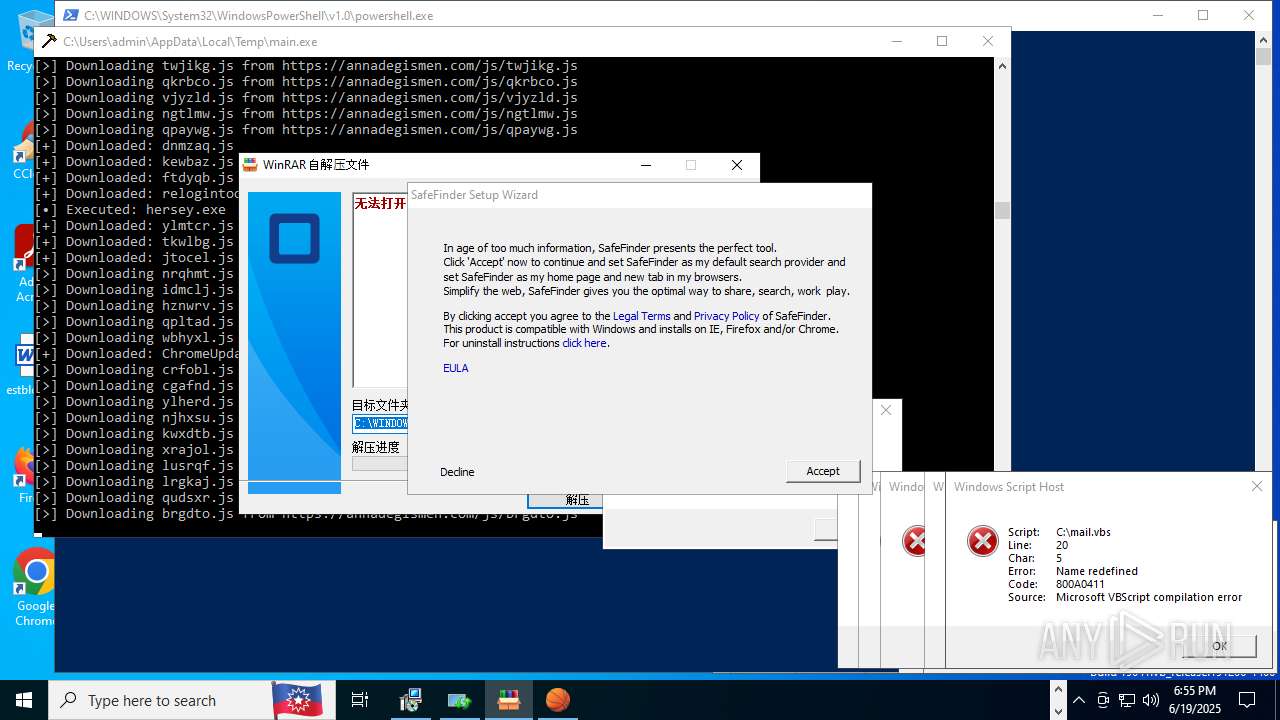Close the main.exe console window
Screen dimensions: 1280x720
(x=988, y=41)
